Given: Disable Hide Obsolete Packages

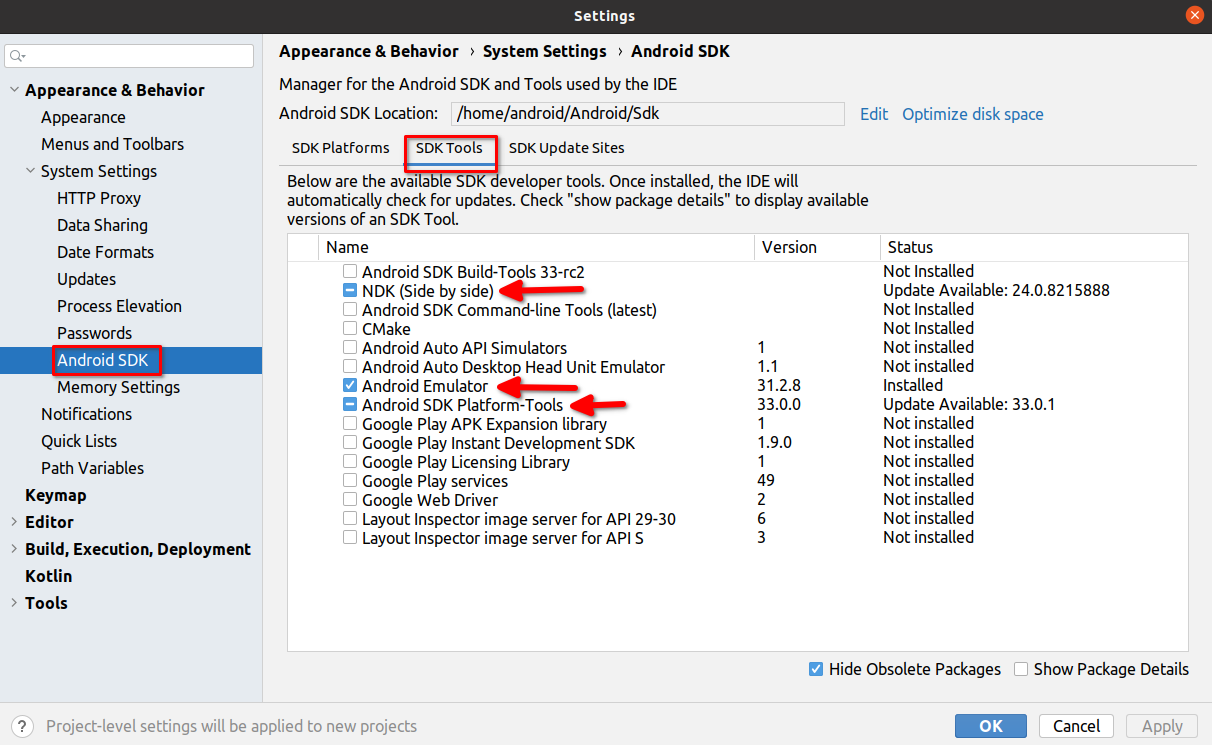Looking at the screenshot, I should tap(816, 669).
